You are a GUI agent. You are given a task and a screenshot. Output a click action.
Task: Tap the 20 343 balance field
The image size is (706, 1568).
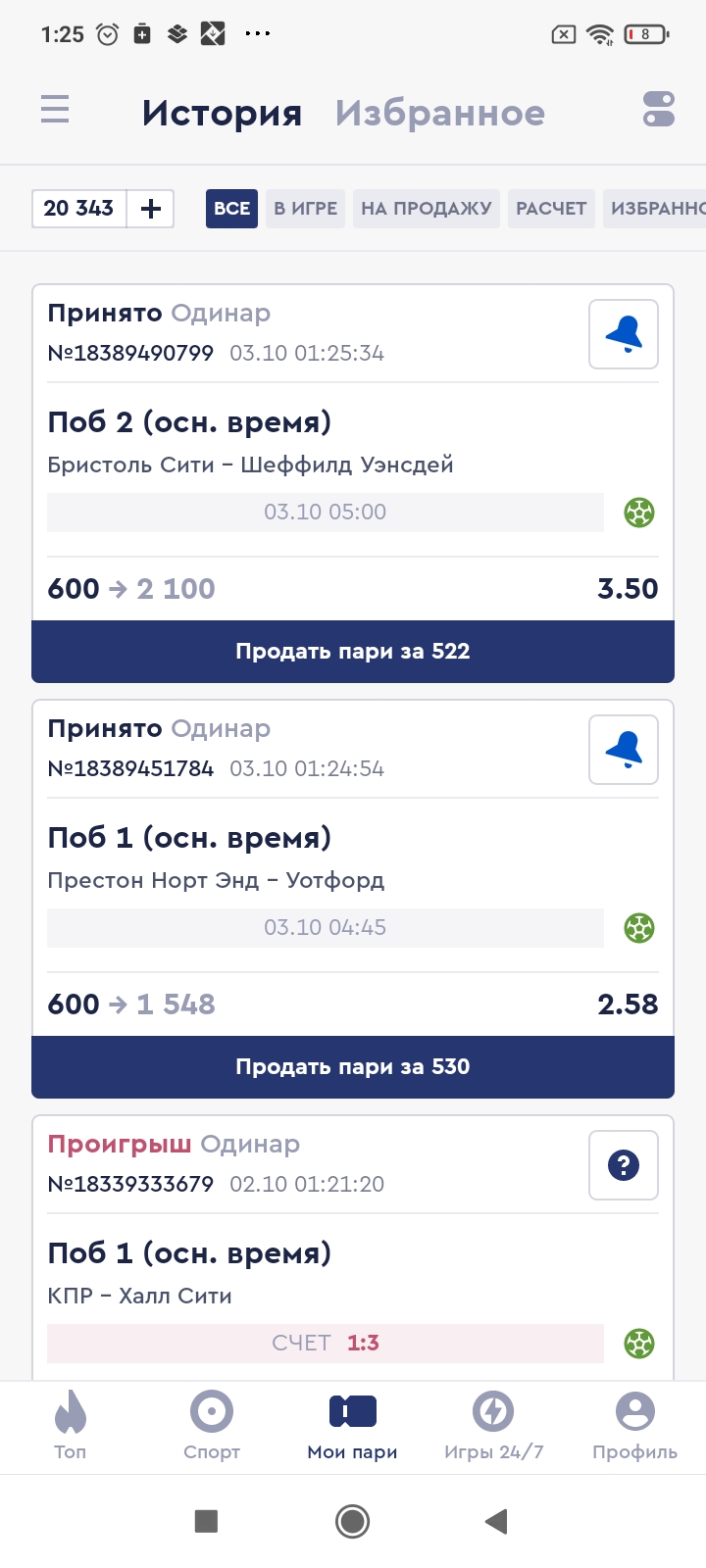pyautogui.click(x=79, y=209)
